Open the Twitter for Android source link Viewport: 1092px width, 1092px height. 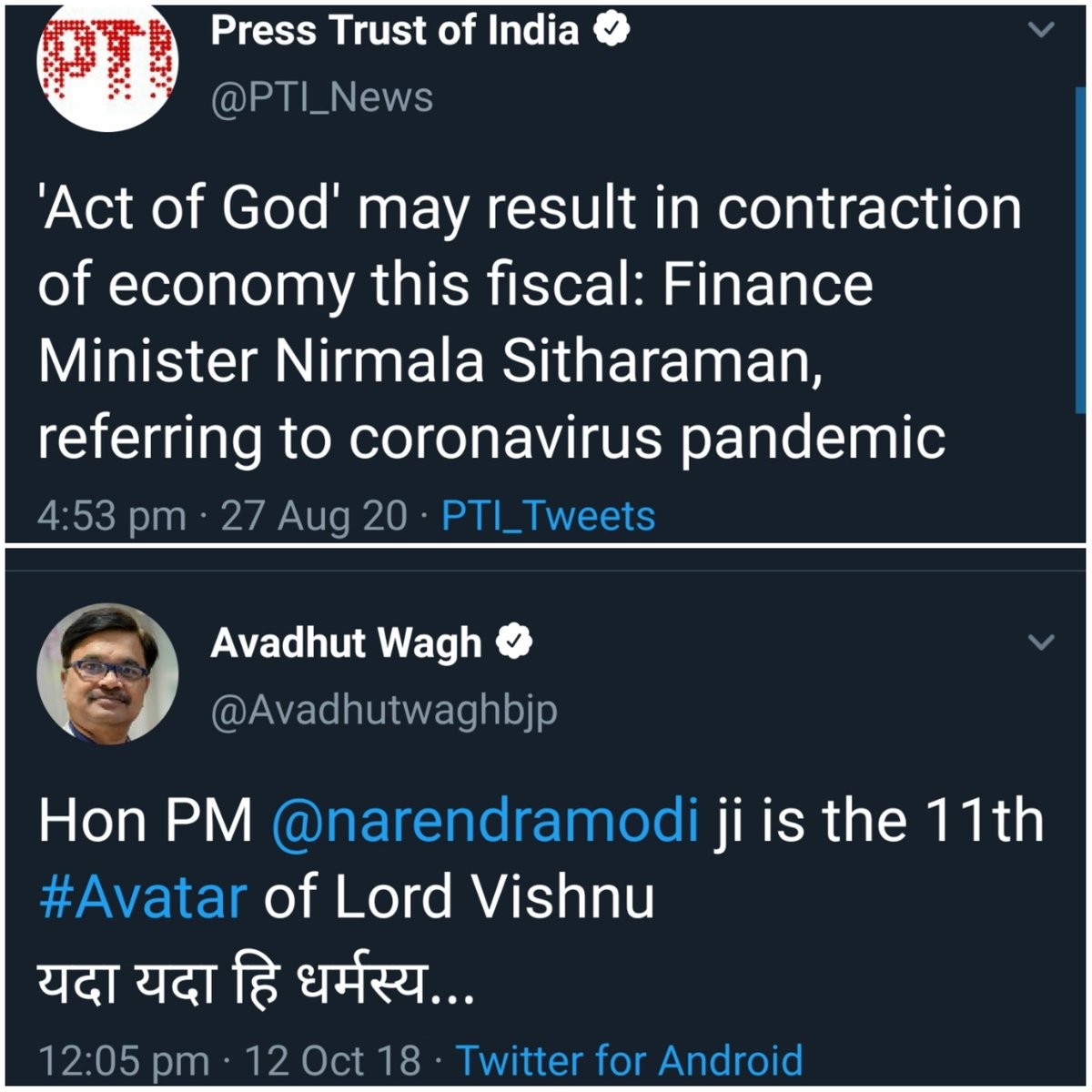tap(629, 1060)
